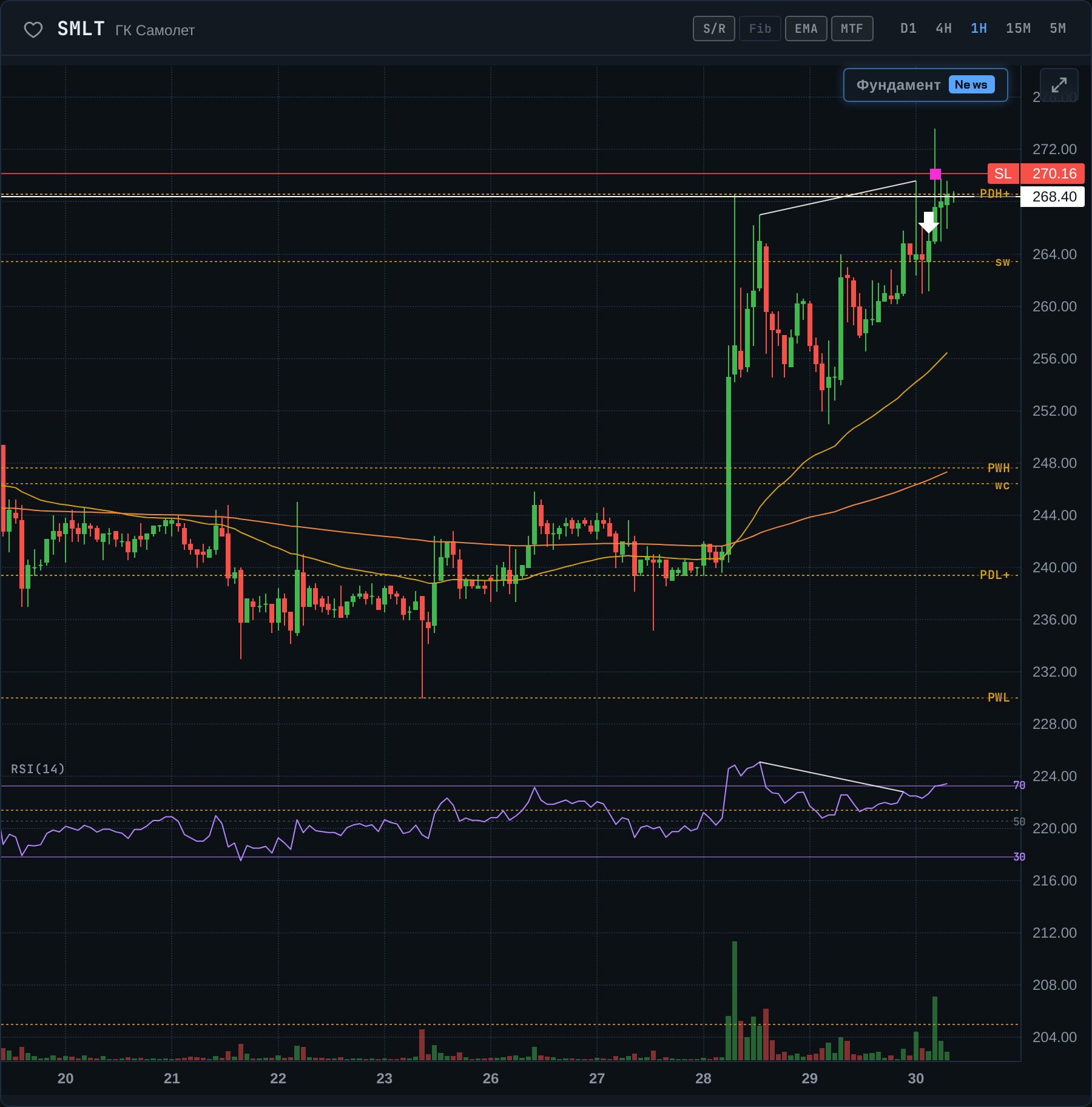Click the RSI 30 level label
The width and height of the screenshot is (1092, 1107).
[1019, 857]
